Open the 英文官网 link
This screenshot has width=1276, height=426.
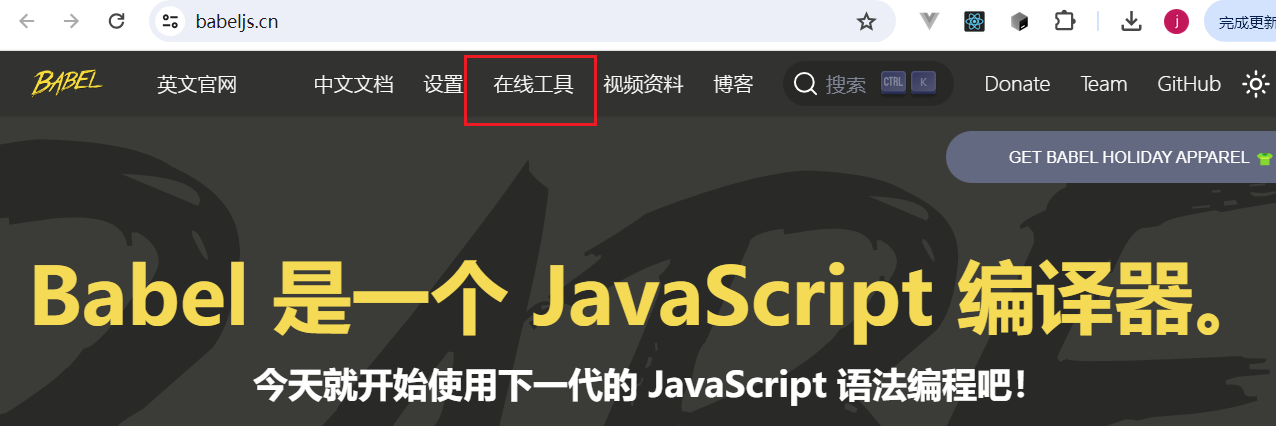click(197, 84)
